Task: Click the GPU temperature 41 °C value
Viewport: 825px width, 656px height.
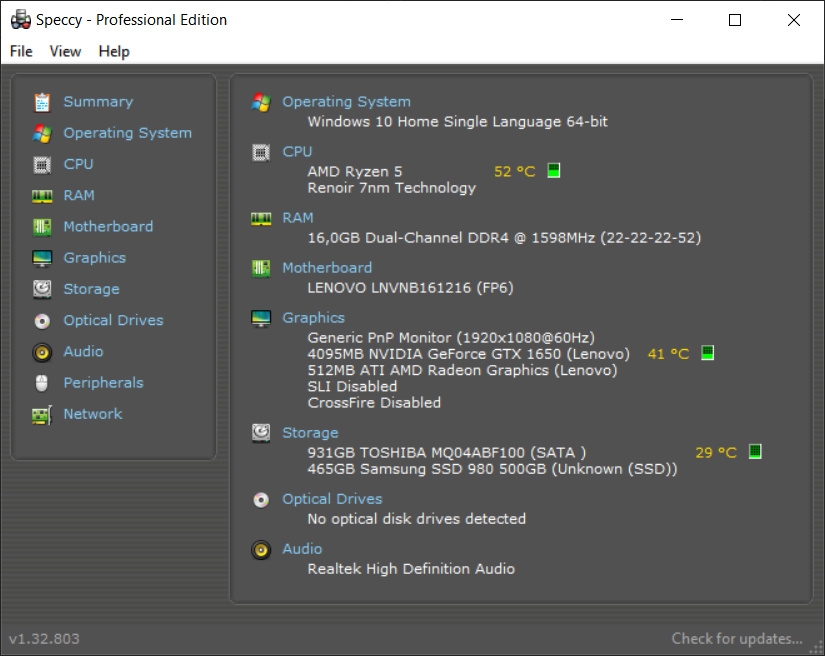Action: 668,354
